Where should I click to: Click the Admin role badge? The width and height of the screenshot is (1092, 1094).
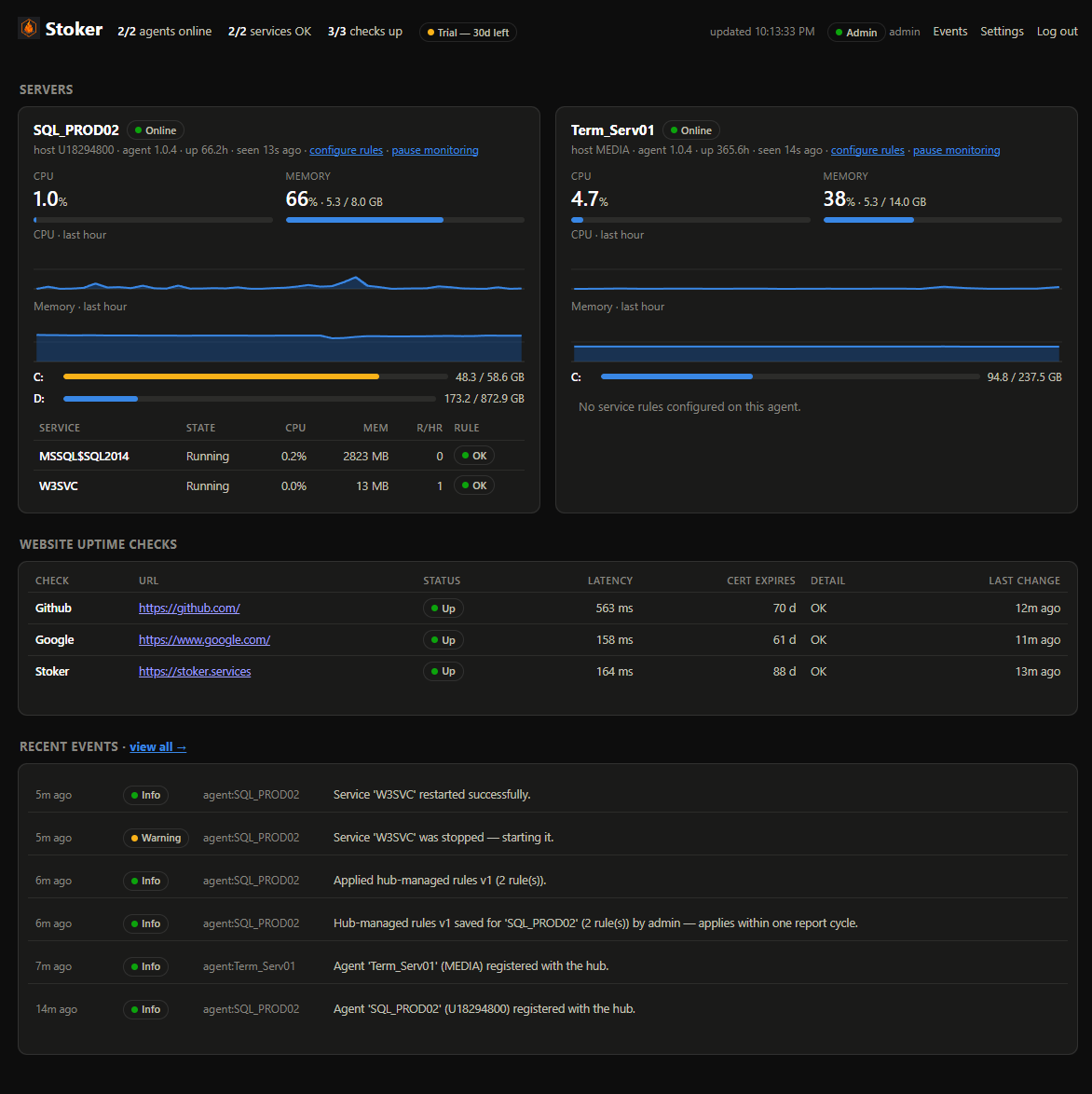pyautogui.click(x=855, y=32)
